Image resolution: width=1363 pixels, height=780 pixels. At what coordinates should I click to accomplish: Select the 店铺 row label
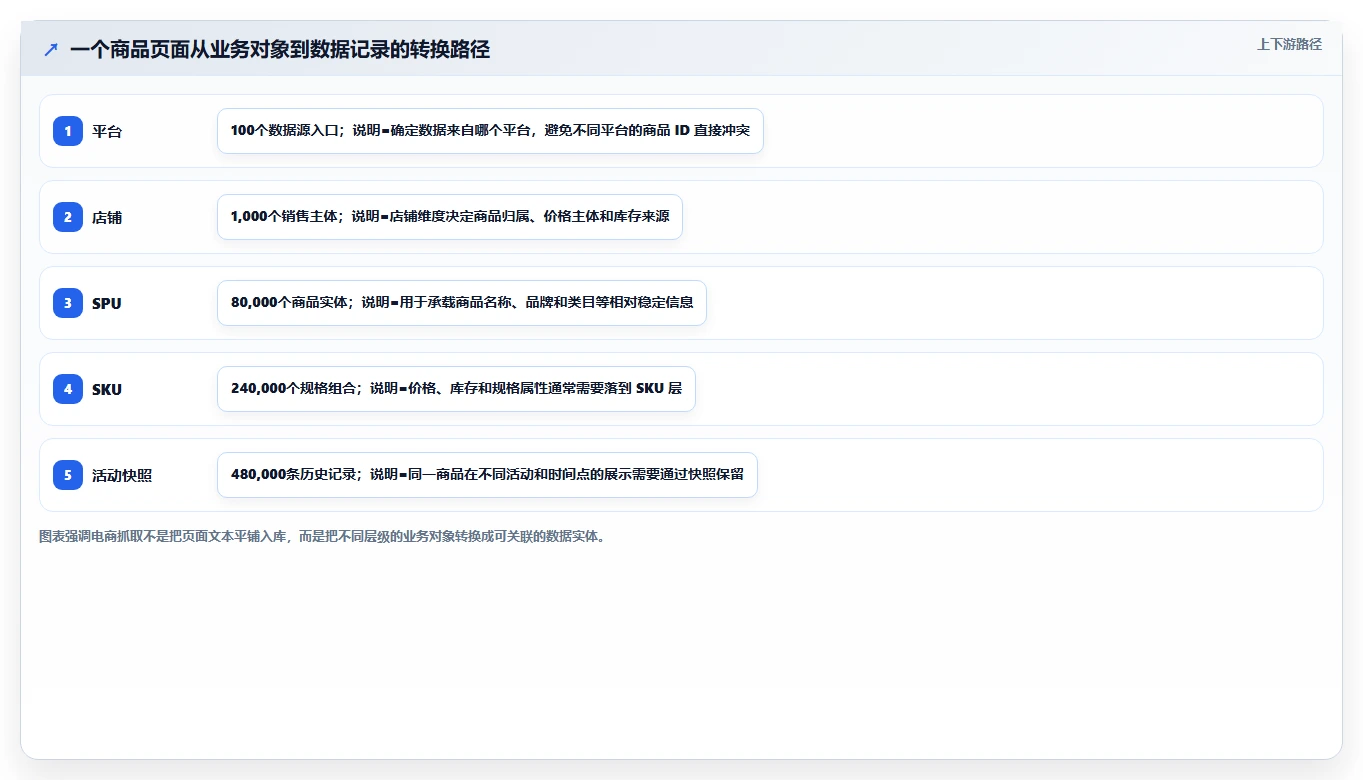click(107, 217)
